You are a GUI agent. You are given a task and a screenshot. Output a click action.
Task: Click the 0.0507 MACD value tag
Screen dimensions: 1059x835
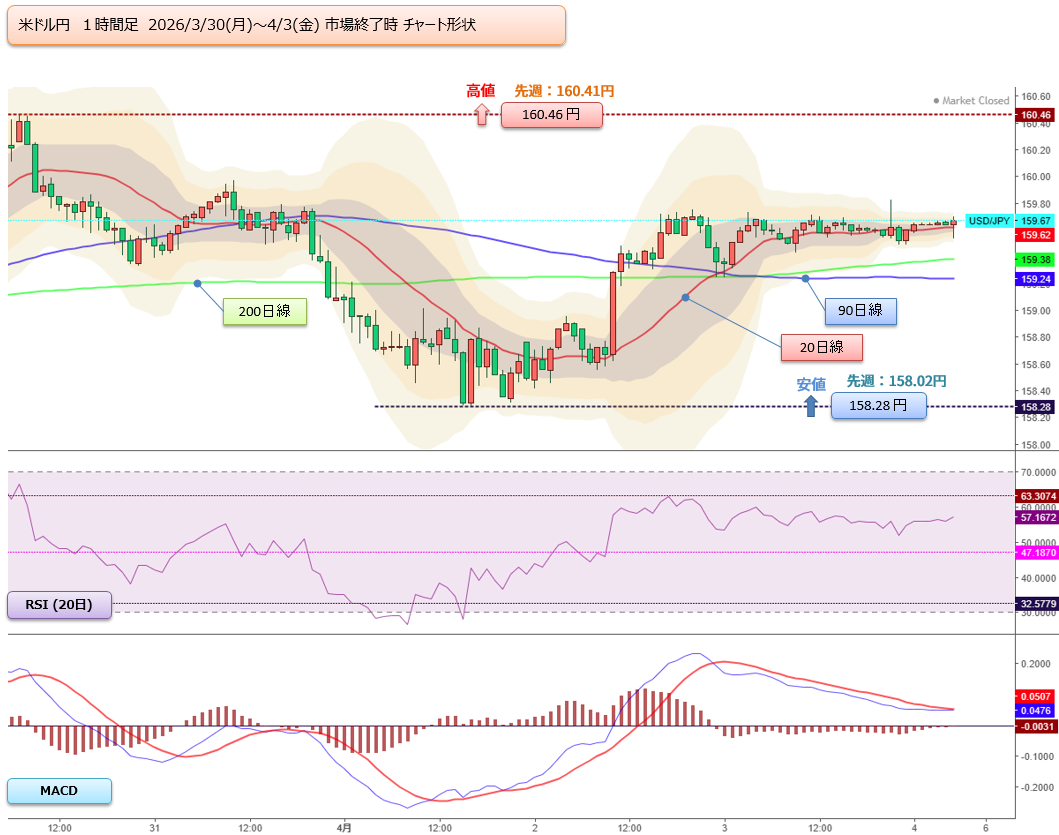(x=1035, y=697)
